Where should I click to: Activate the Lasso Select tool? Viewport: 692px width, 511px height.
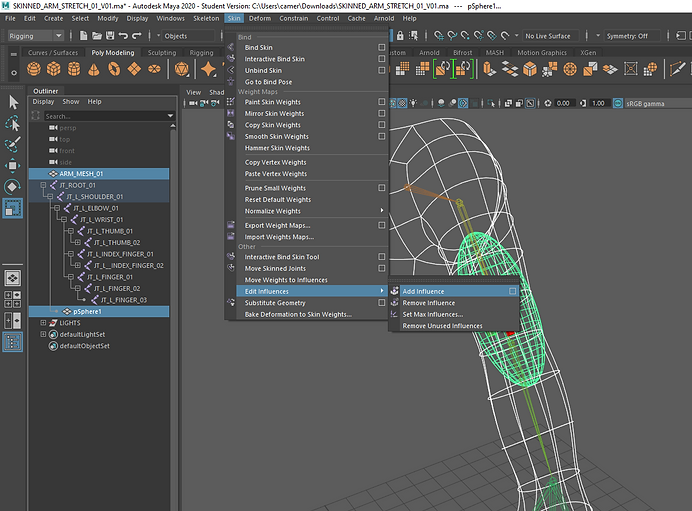tap(12, 124)
